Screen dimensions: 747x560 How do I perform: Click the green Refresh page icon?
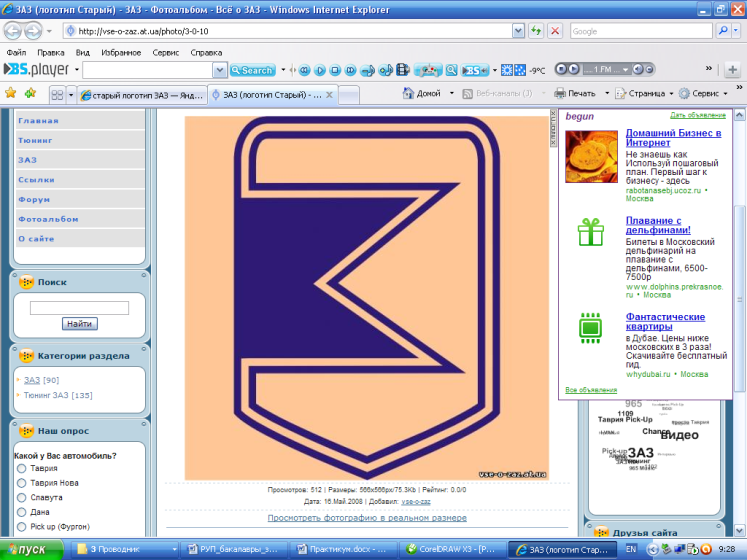536,31
